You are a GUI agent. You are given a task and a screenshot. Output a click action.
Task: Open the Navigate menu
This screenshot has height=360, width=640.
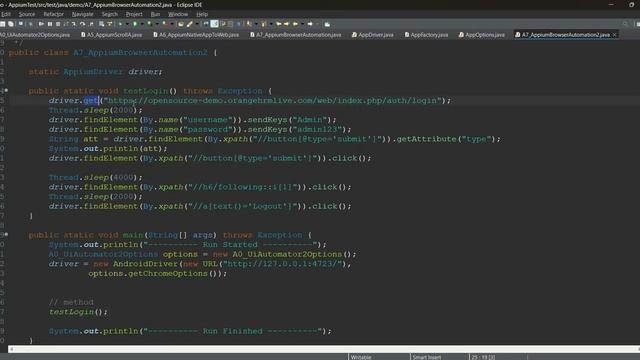tap(82, 14)
